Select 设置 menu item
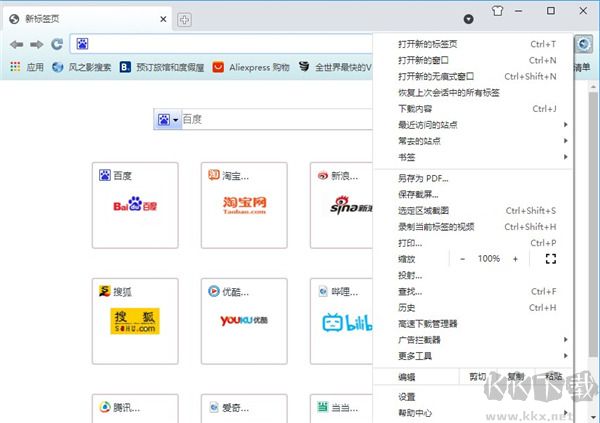The width and height of the screenshot is (600, 423). (x=473, y=397)
